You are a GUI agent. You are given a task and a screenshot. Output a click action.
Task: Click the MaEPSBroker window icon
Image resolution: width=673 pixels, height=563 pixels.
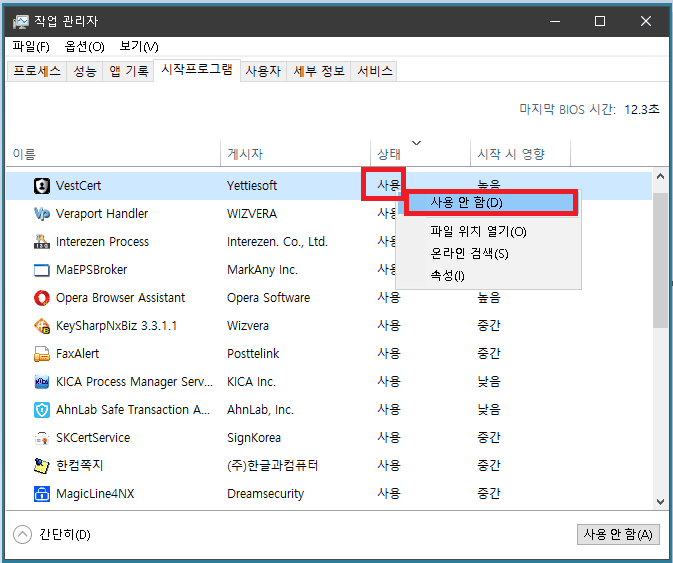click(x=42, y=270)
